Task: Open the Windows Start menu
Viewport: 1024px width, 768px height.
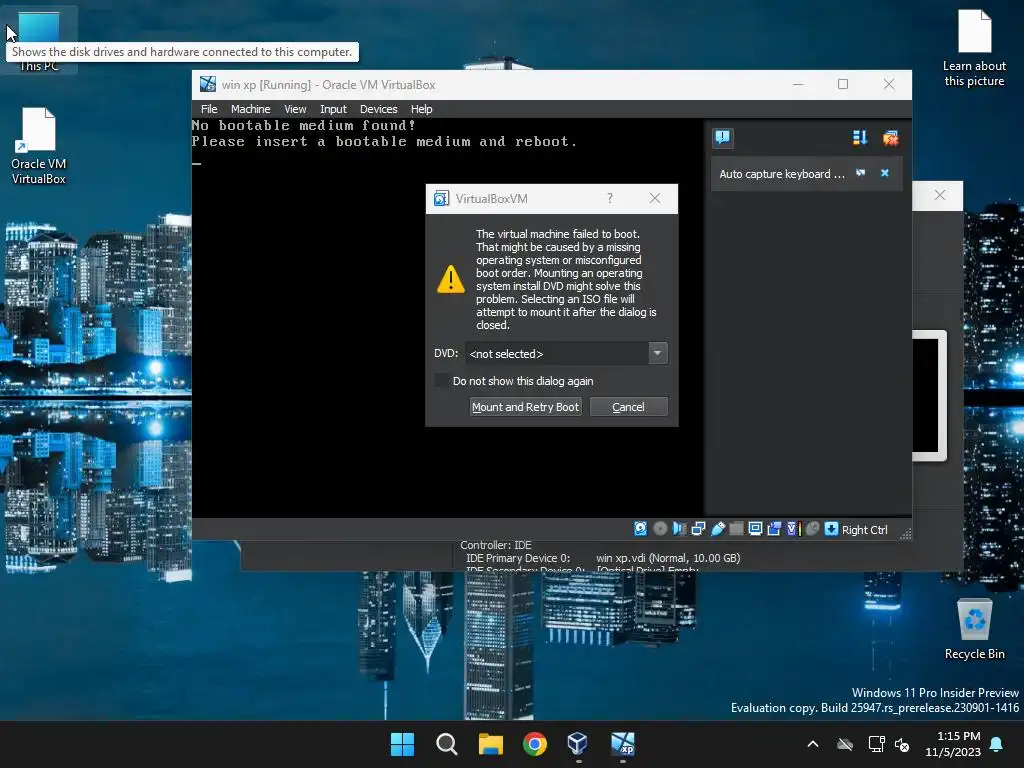Action: (402, 744)
